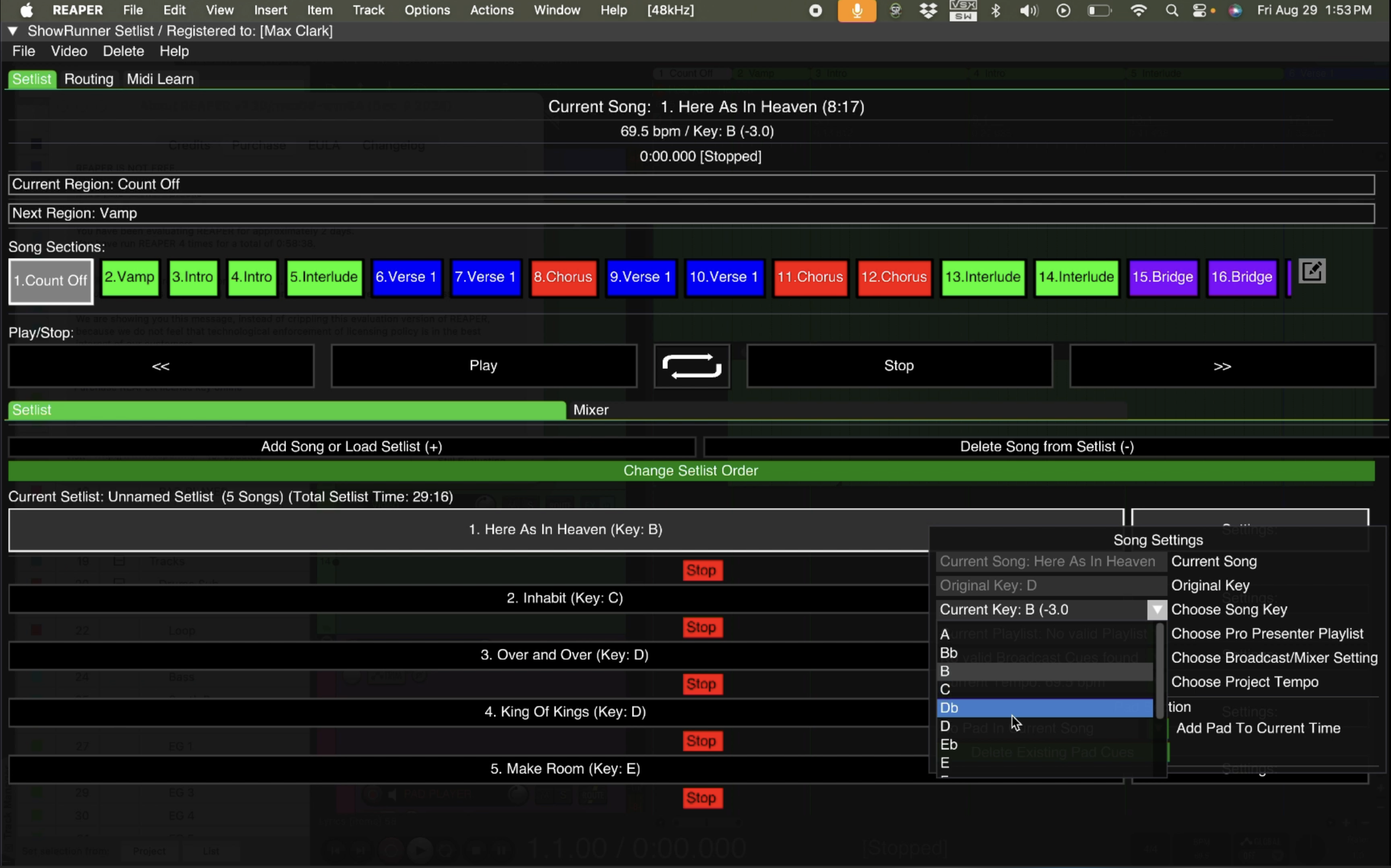Open the Track menu in REAPER
This screenshot has height=868, width=1391.
368,10
